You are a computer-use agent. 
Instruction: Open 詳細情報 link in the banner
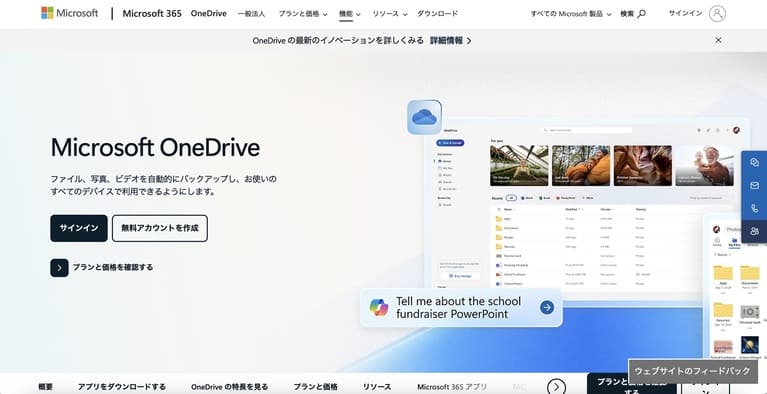pyautogui.click(x=451, y=41)
